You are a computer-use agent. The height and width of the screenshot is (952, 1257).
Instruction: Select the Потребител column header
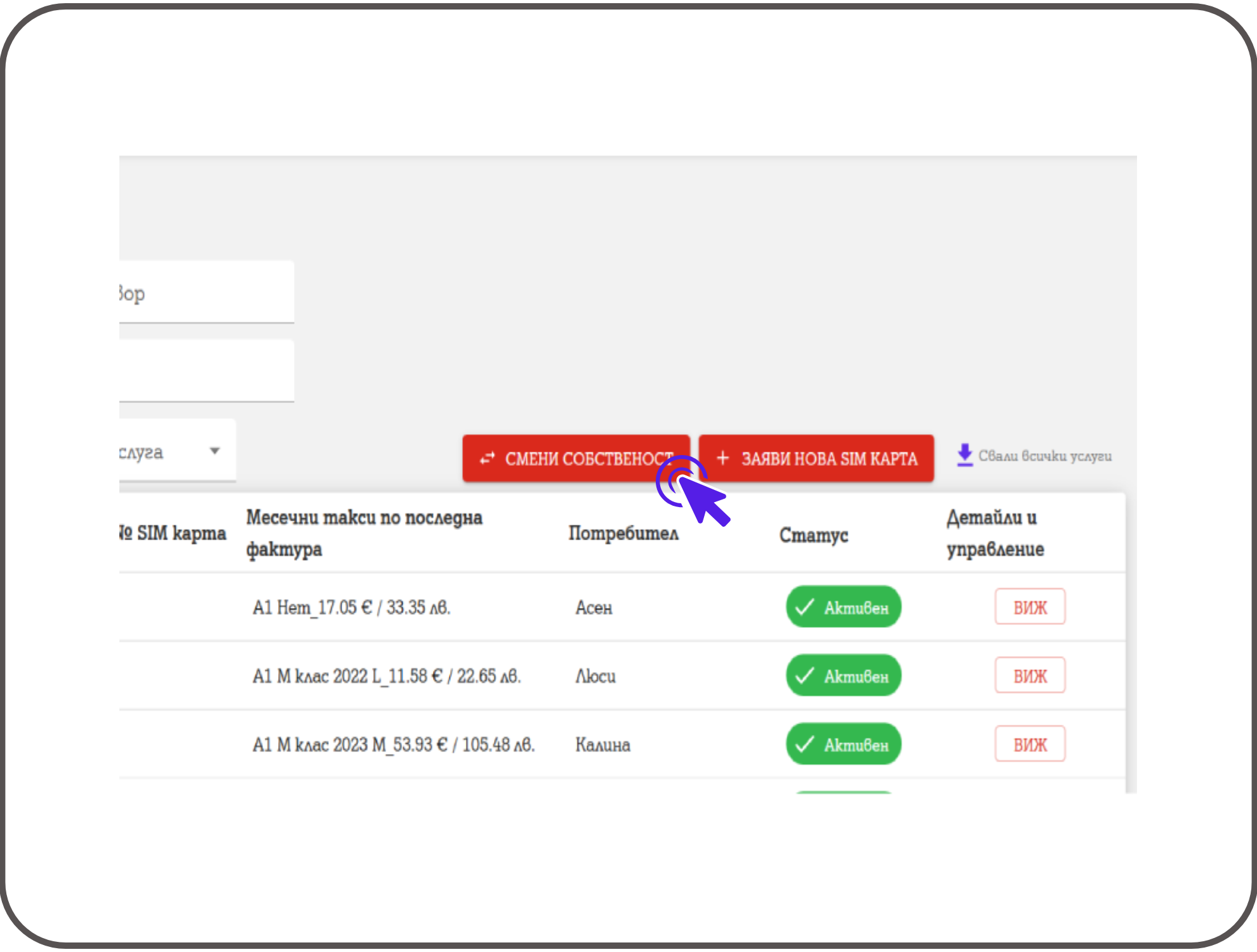pos(623,533)
